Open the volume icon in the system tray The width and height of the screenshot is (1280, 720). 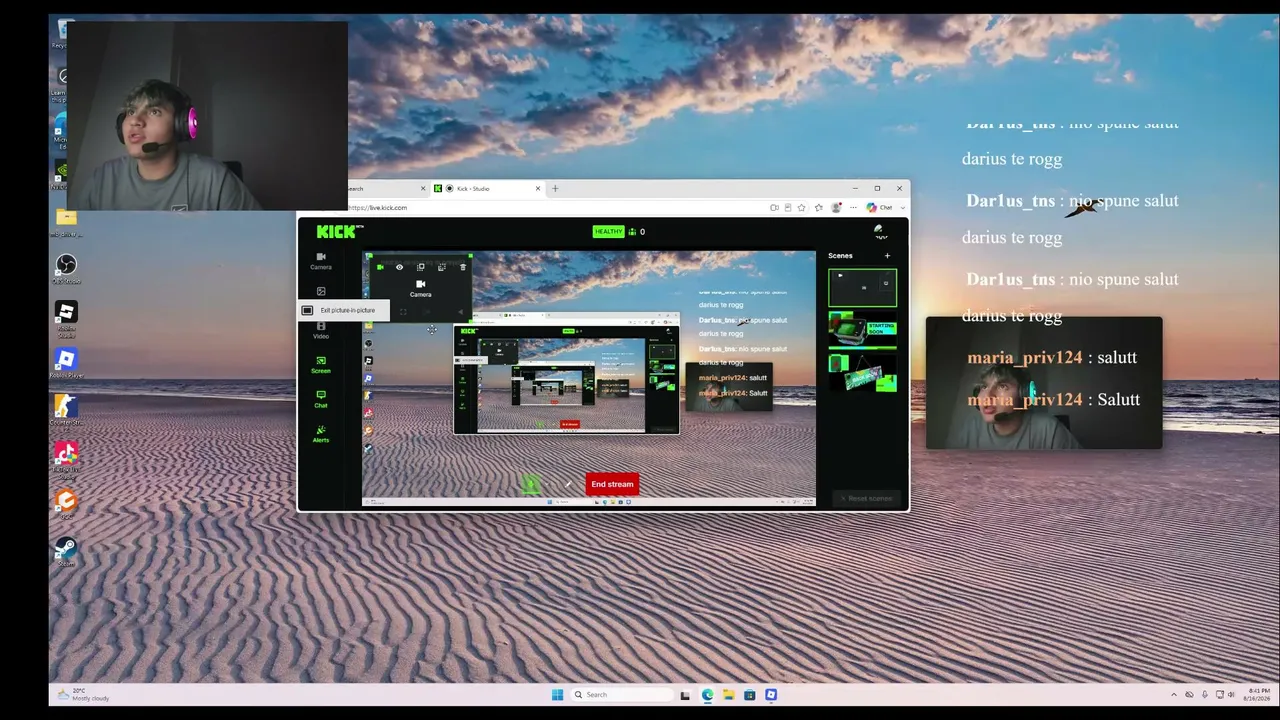coord(1231,695)
